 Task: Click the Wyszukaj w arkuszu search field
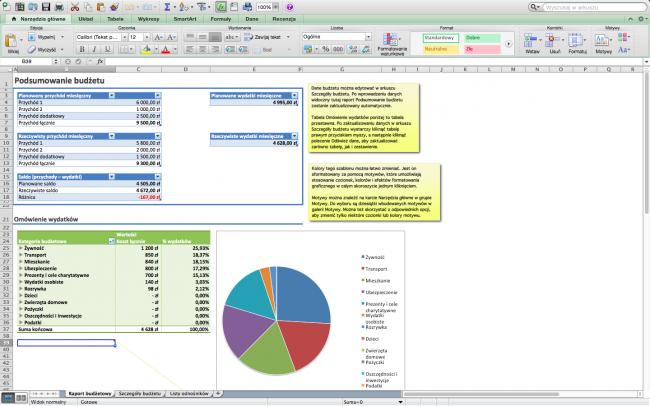pos(594,7)
